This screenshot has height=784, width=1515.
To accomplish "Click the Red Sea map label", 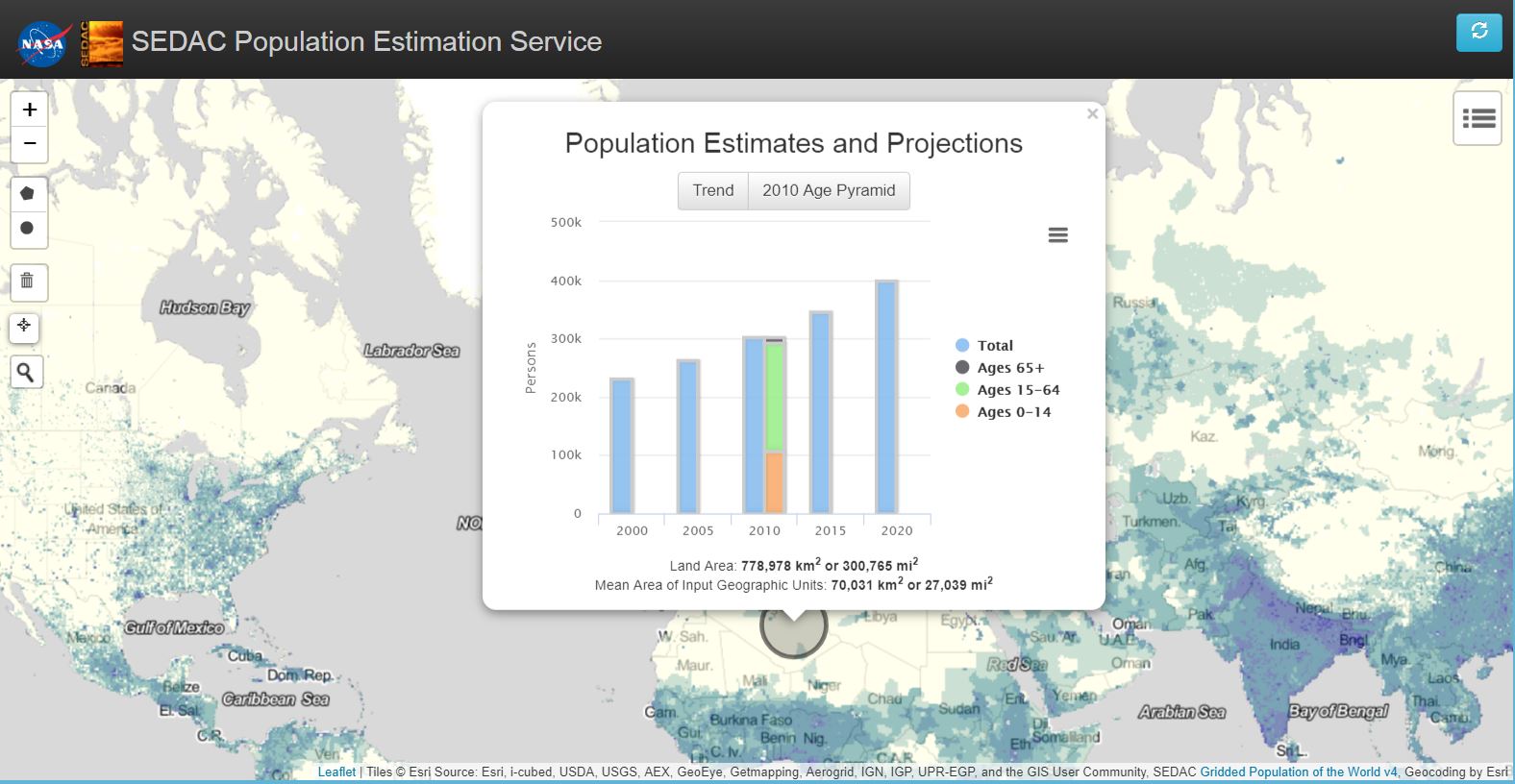I will (x=1017, y=664).
